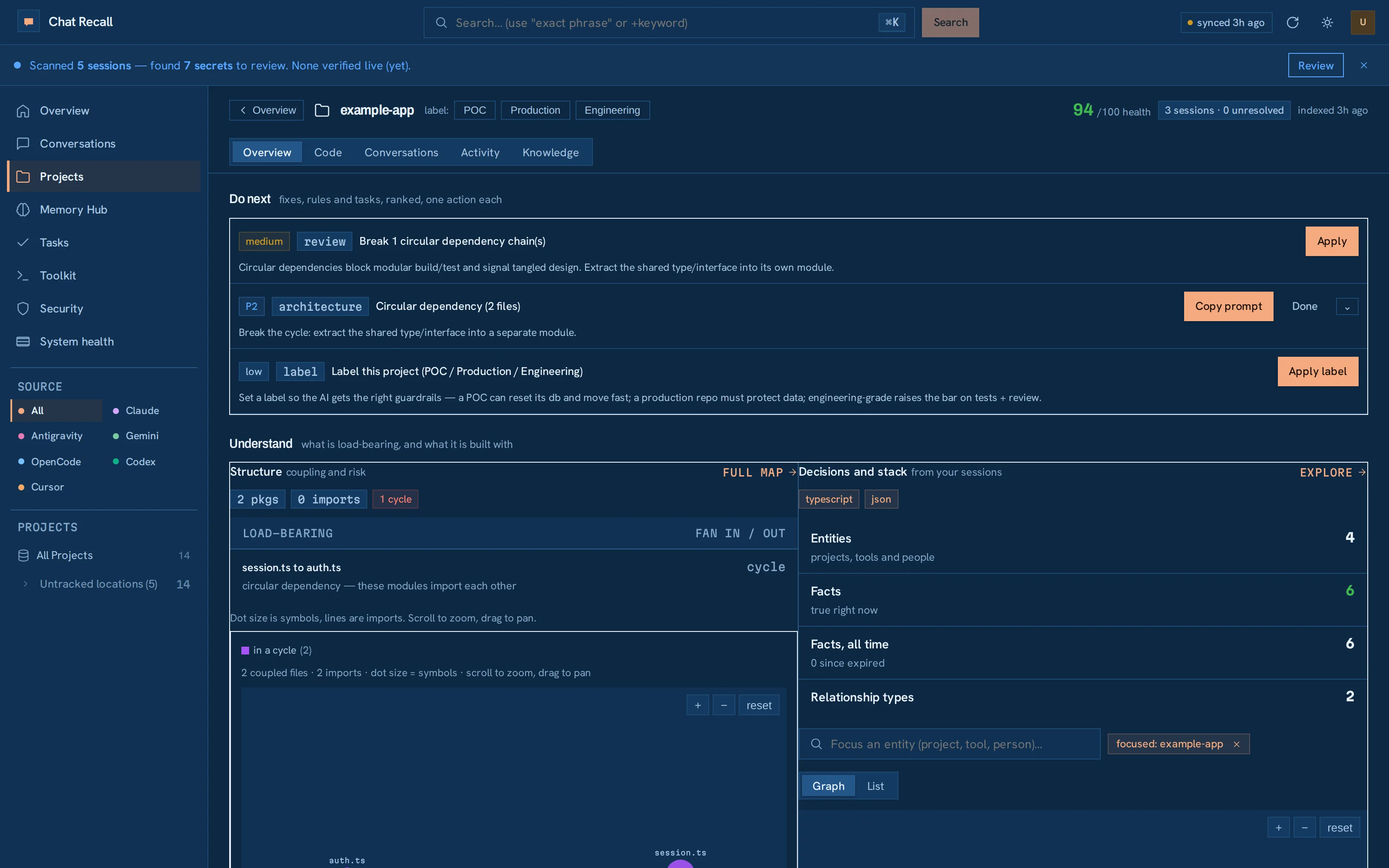Open Memory Hub in the sidebar
This screenshot has width=1389, height=868.
click(x=104, y=210)
